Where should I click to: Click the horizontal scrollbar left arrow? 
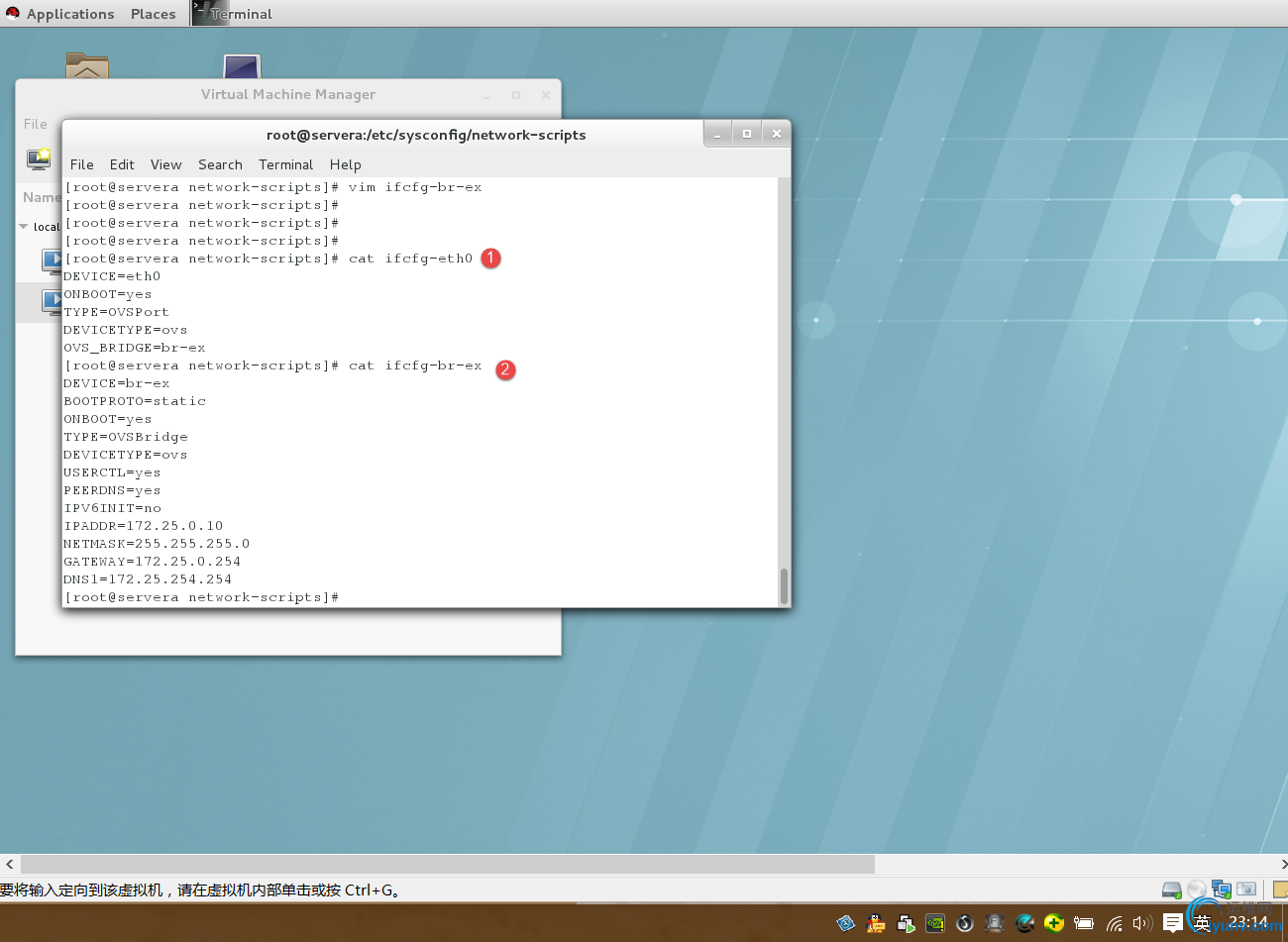9,864
